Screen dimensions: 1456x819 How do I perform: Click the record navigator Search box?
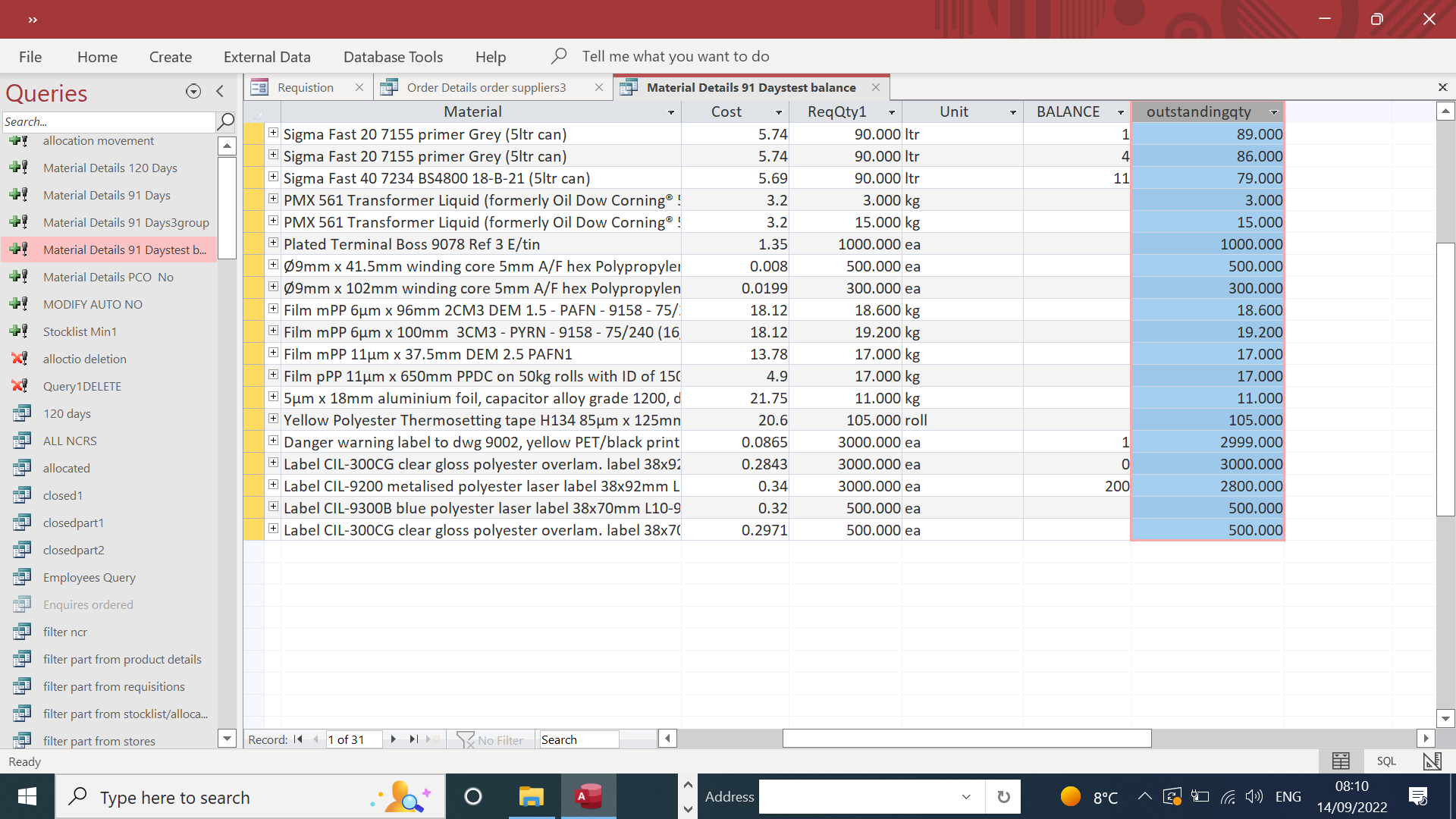(x=579, y=739)
